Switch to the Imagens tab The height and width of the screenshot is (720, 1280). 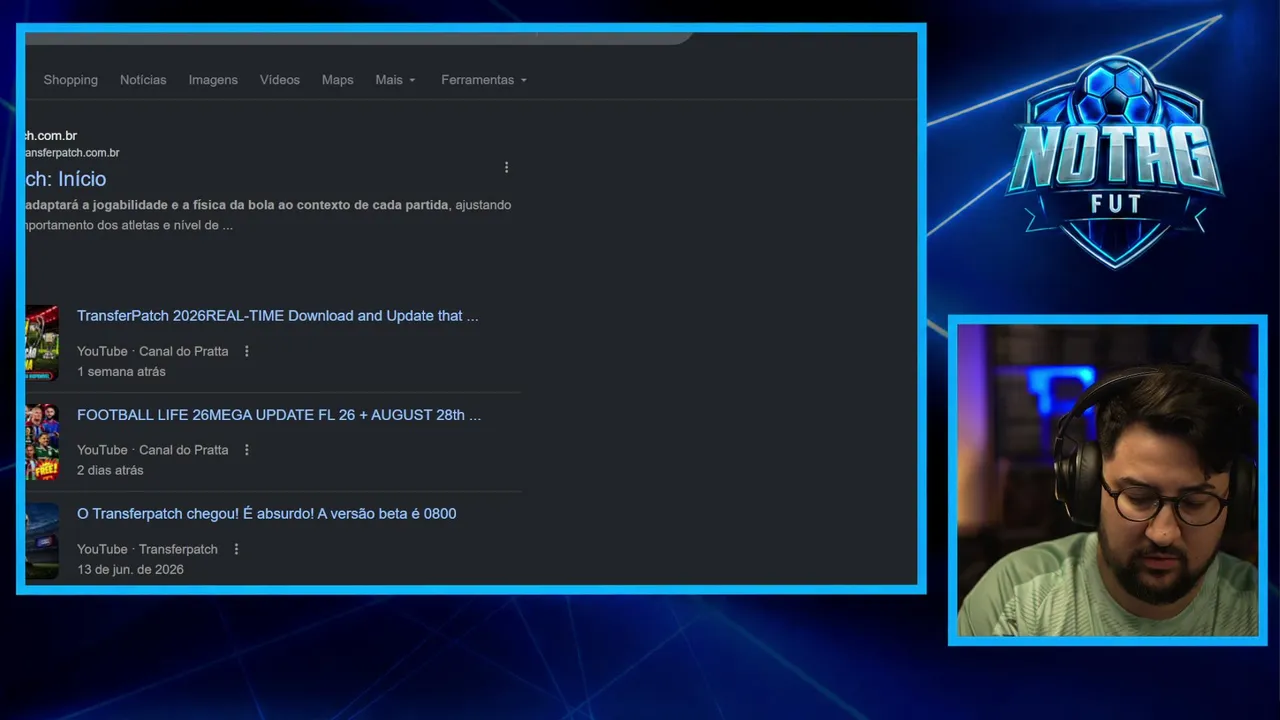point(213,80)
